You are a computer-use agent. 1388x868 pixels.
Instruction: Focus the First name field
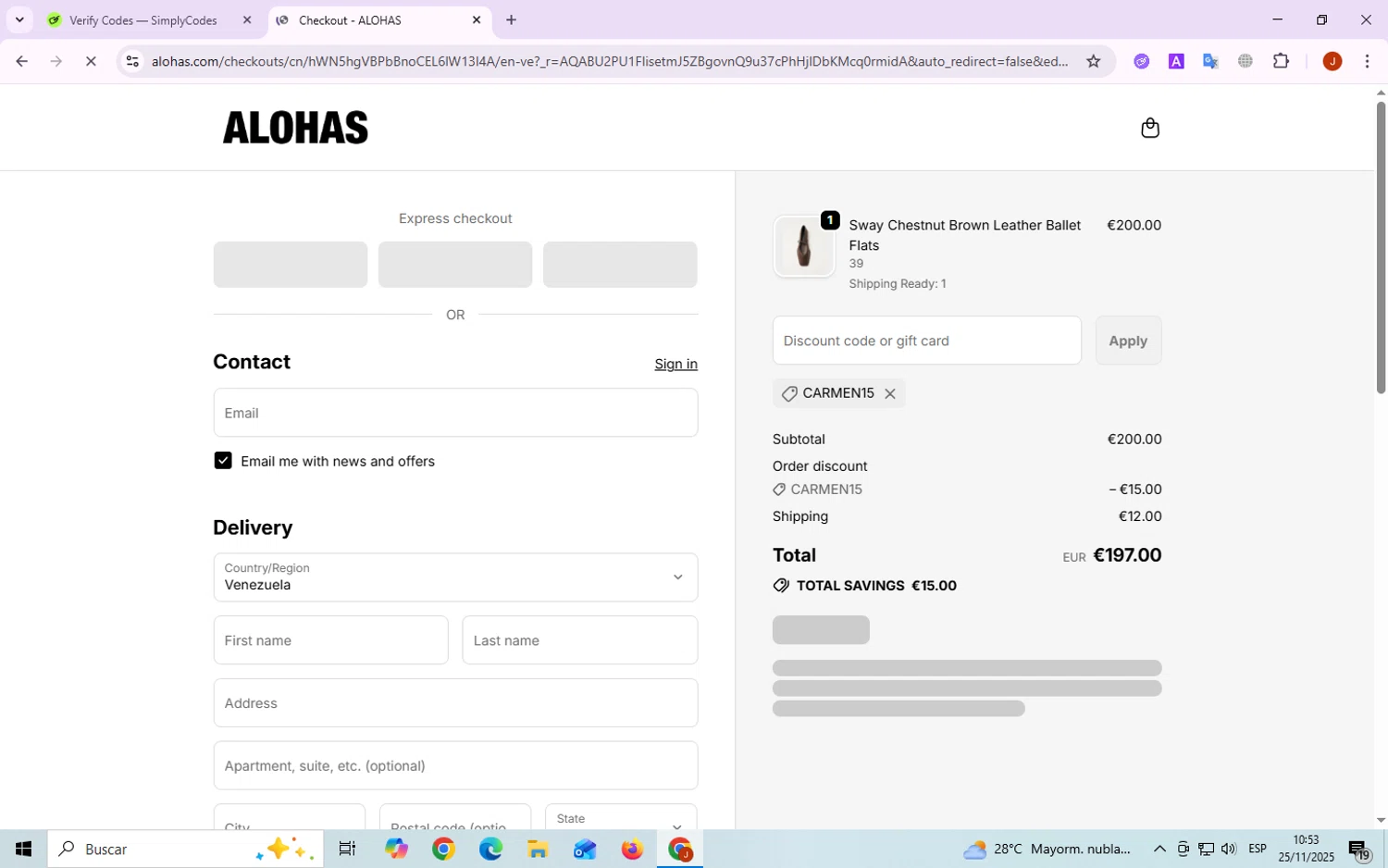(330, 640)
